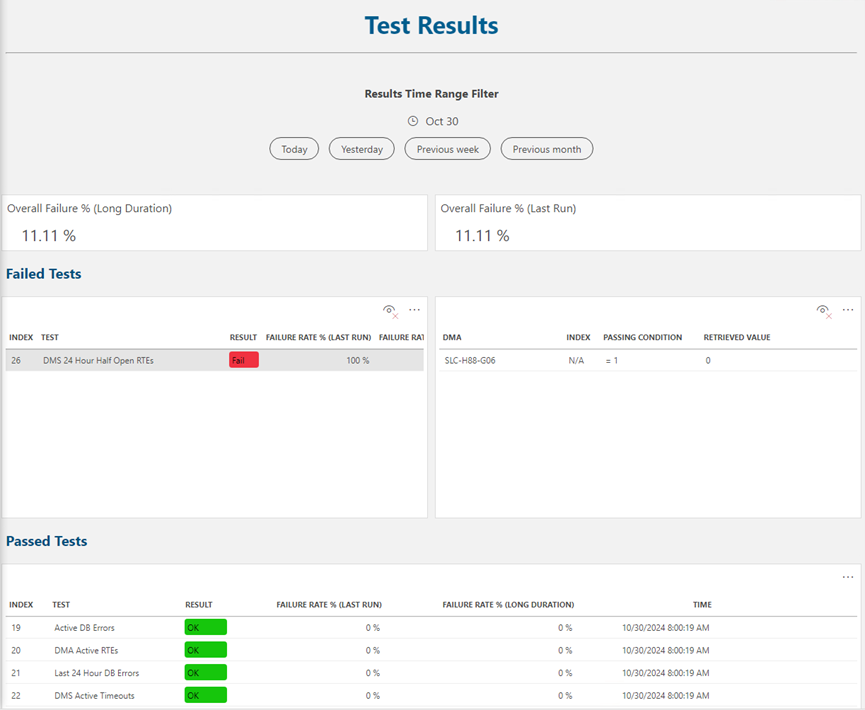
Task: Sort details table by DMA column
Action: (x=452, y=337)
